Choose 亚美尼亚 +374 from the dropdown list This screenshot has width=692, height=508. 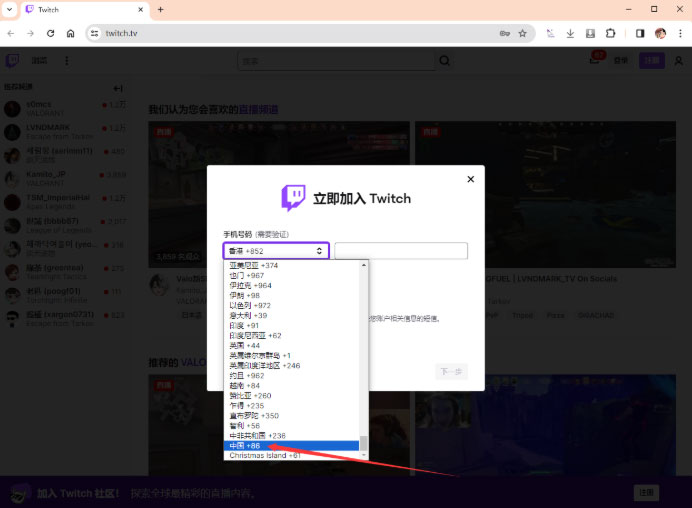(x=291, y=265)
